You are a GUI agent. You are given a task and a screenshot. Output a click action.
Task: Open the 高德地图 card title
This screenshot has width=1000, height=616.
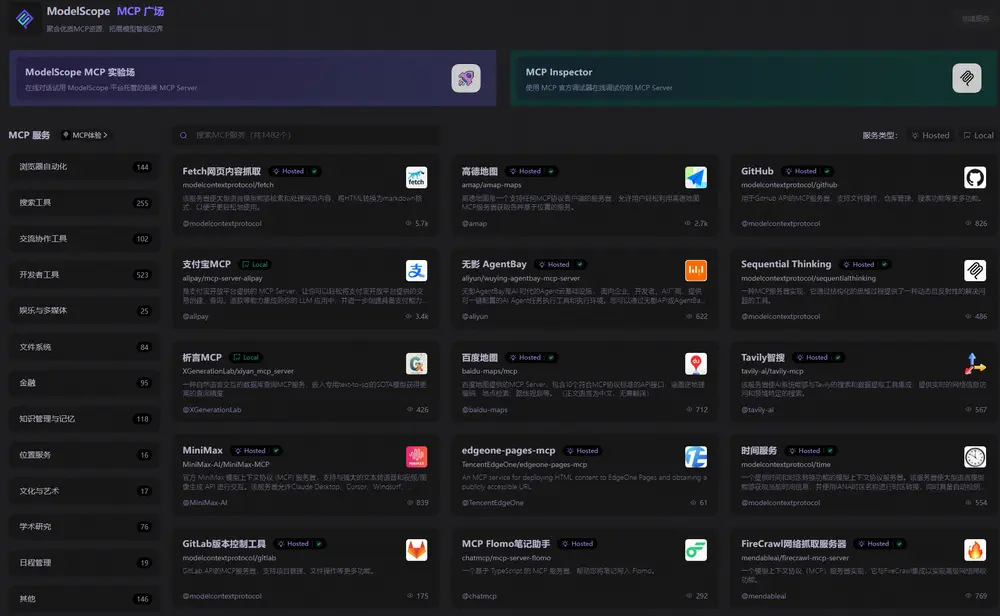pos(480,171)
